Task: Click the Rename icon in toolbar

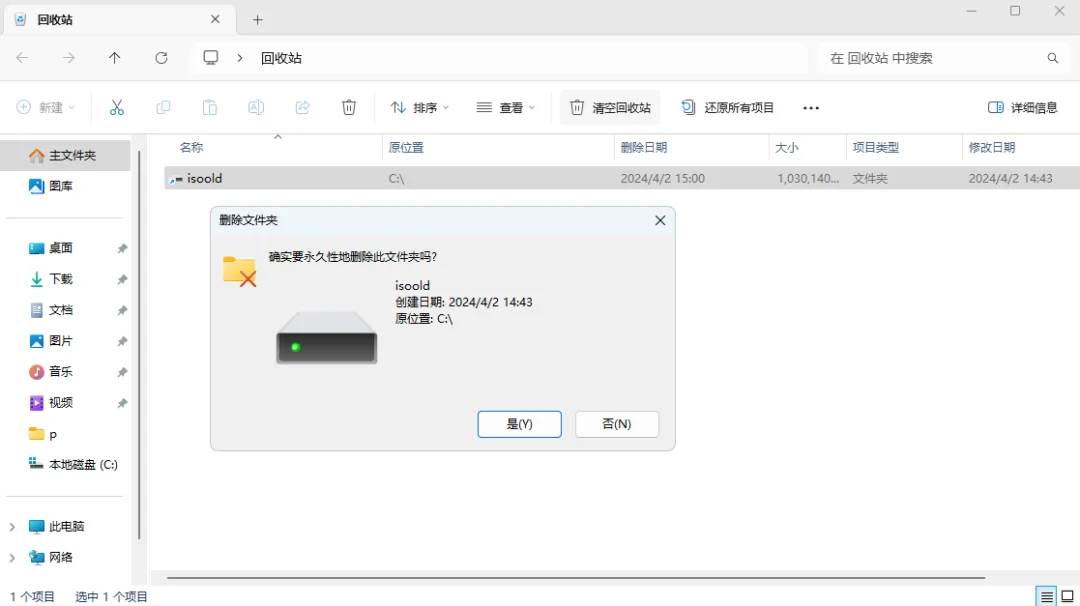Action: 256,107
